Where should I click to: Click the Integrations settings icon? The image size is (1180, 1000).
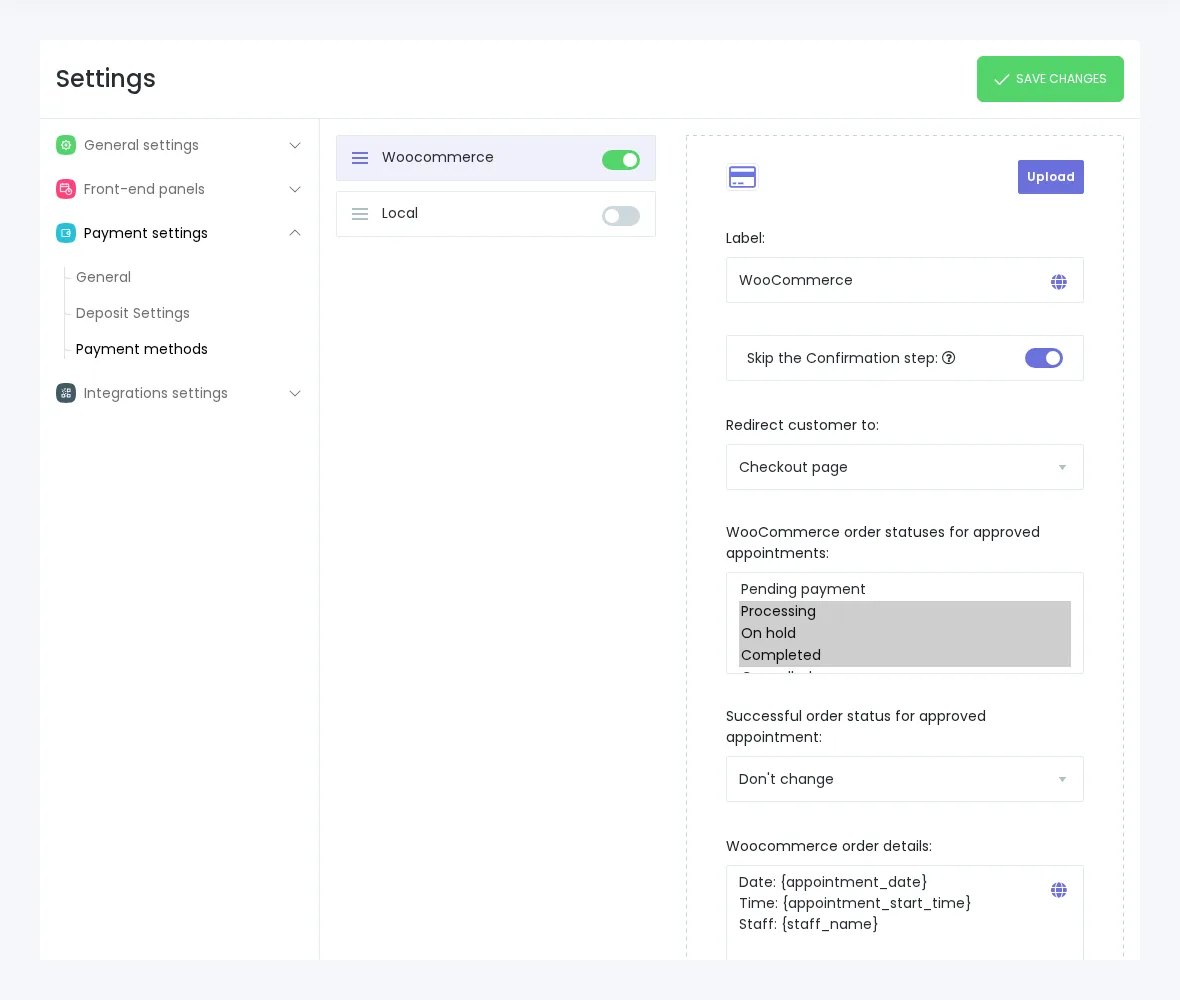[66, 393]
